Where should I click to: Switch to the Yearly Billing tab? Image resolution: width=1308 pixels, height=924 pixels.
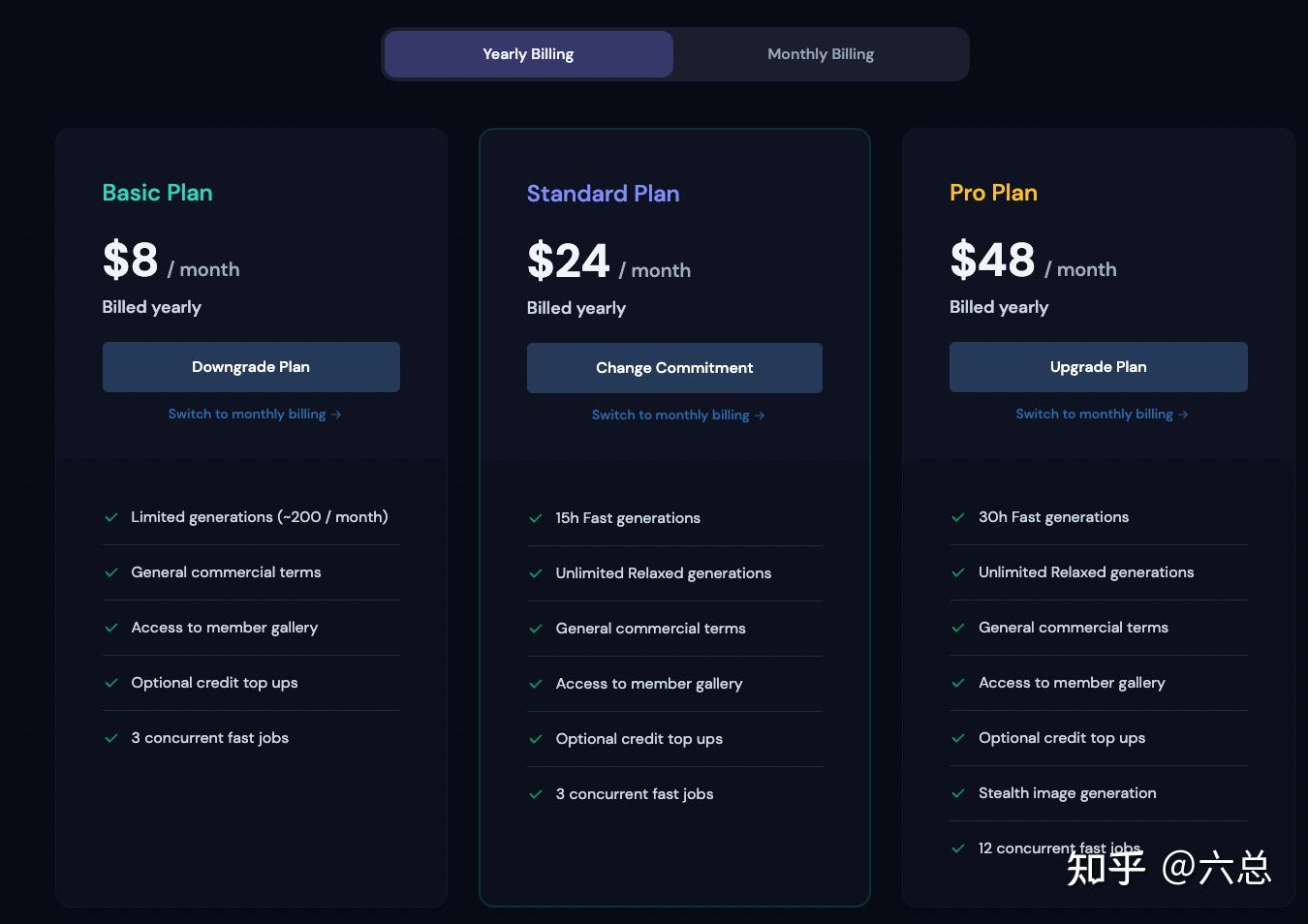tap(529, 54)
